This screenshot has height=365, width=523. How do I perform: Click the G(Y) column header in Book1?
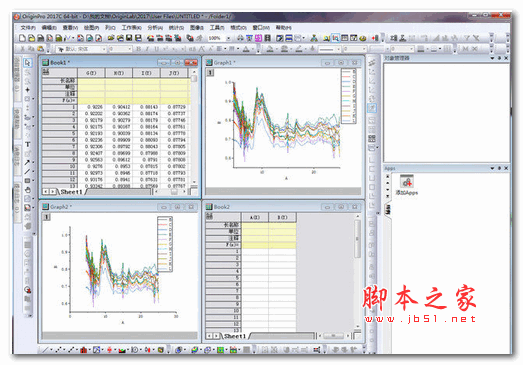point(91,73)
